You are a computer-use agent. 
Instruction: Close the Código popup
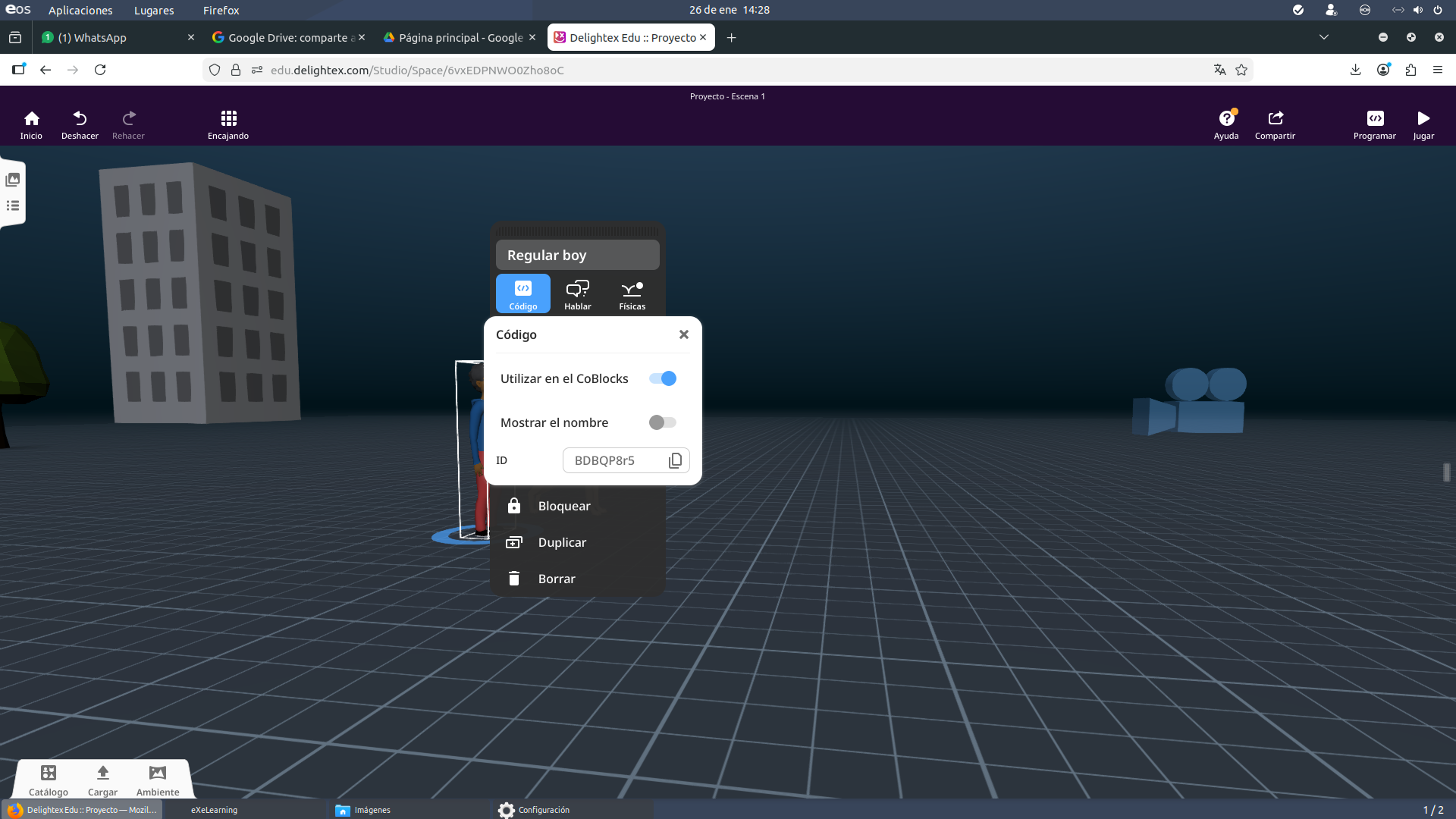(683, 334)
